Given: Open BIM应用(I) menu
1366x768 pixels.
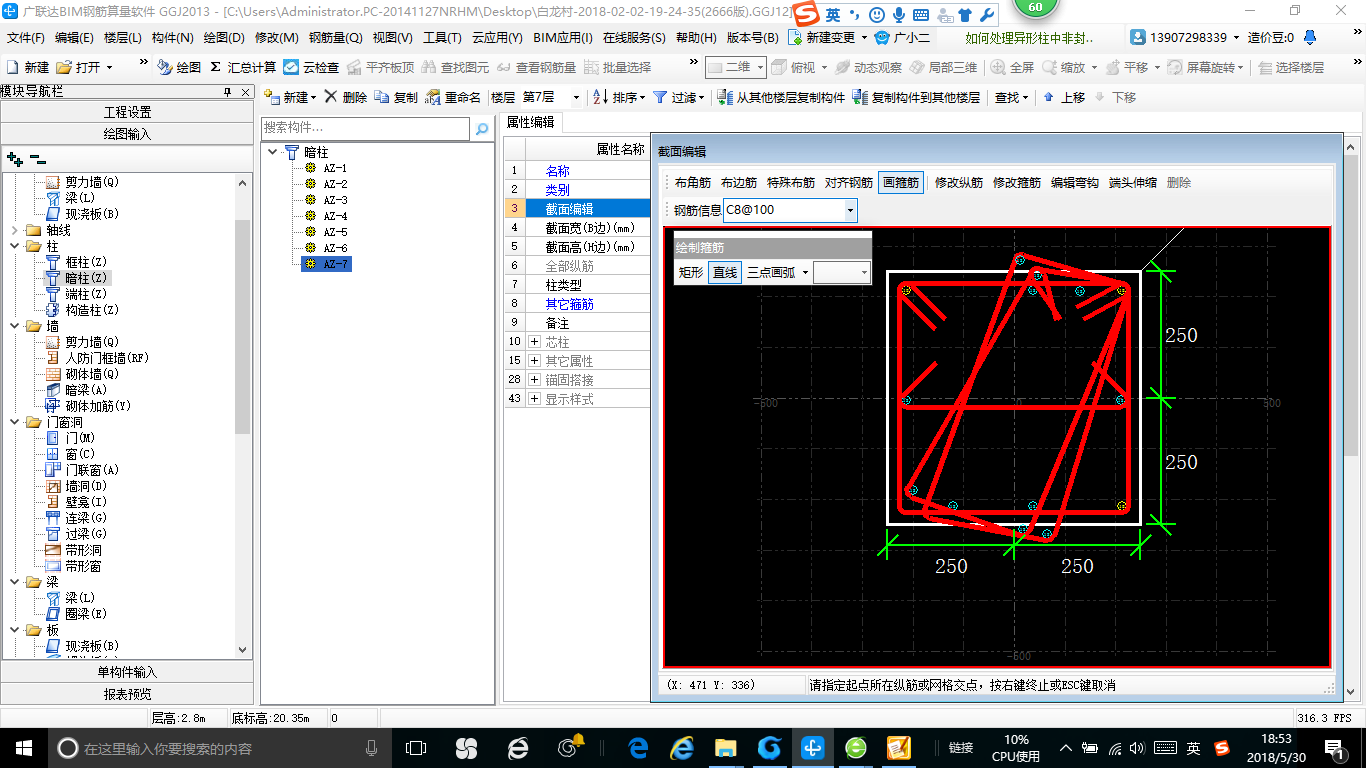Looking at the screenshot, I should coord(563,38).
